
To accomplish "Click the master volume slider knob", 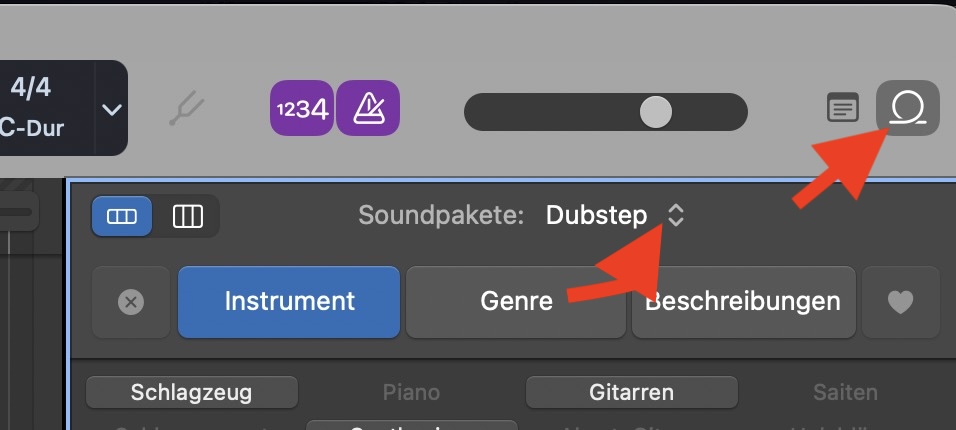I will 655,112.
